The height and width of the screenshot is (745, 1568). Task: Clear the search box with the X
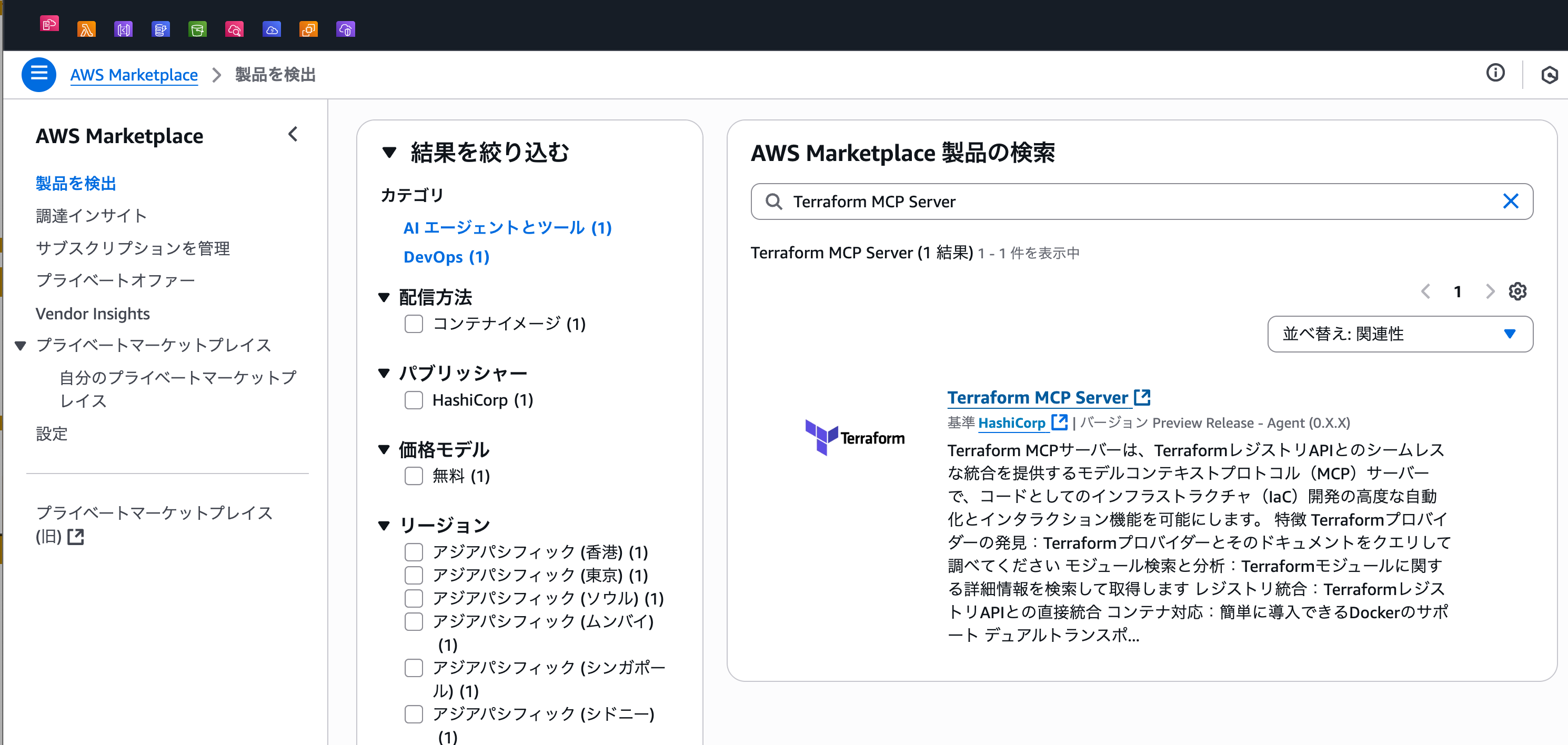click(x=1510, y=202)
